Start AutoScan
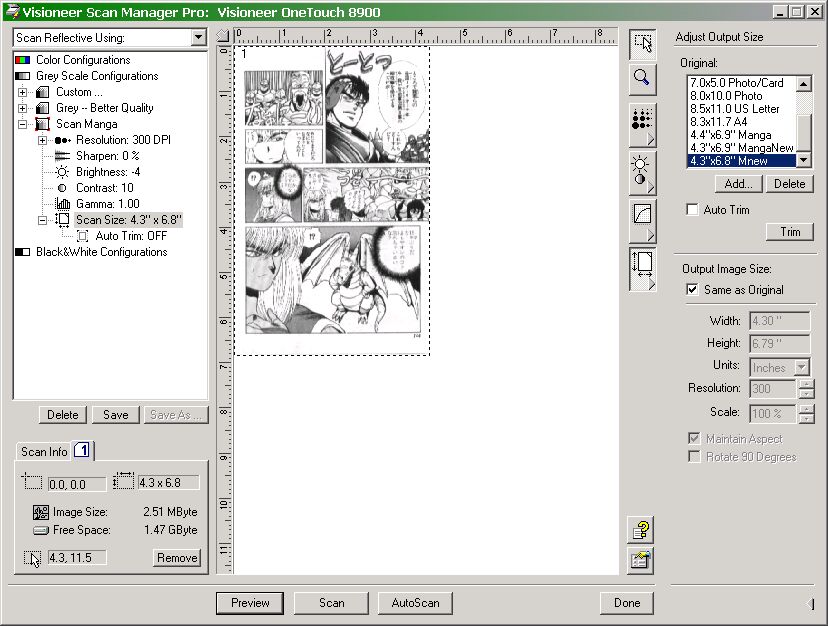Image resolution: width=828 pixels, height=626 pixels. [x=415, y=603]
